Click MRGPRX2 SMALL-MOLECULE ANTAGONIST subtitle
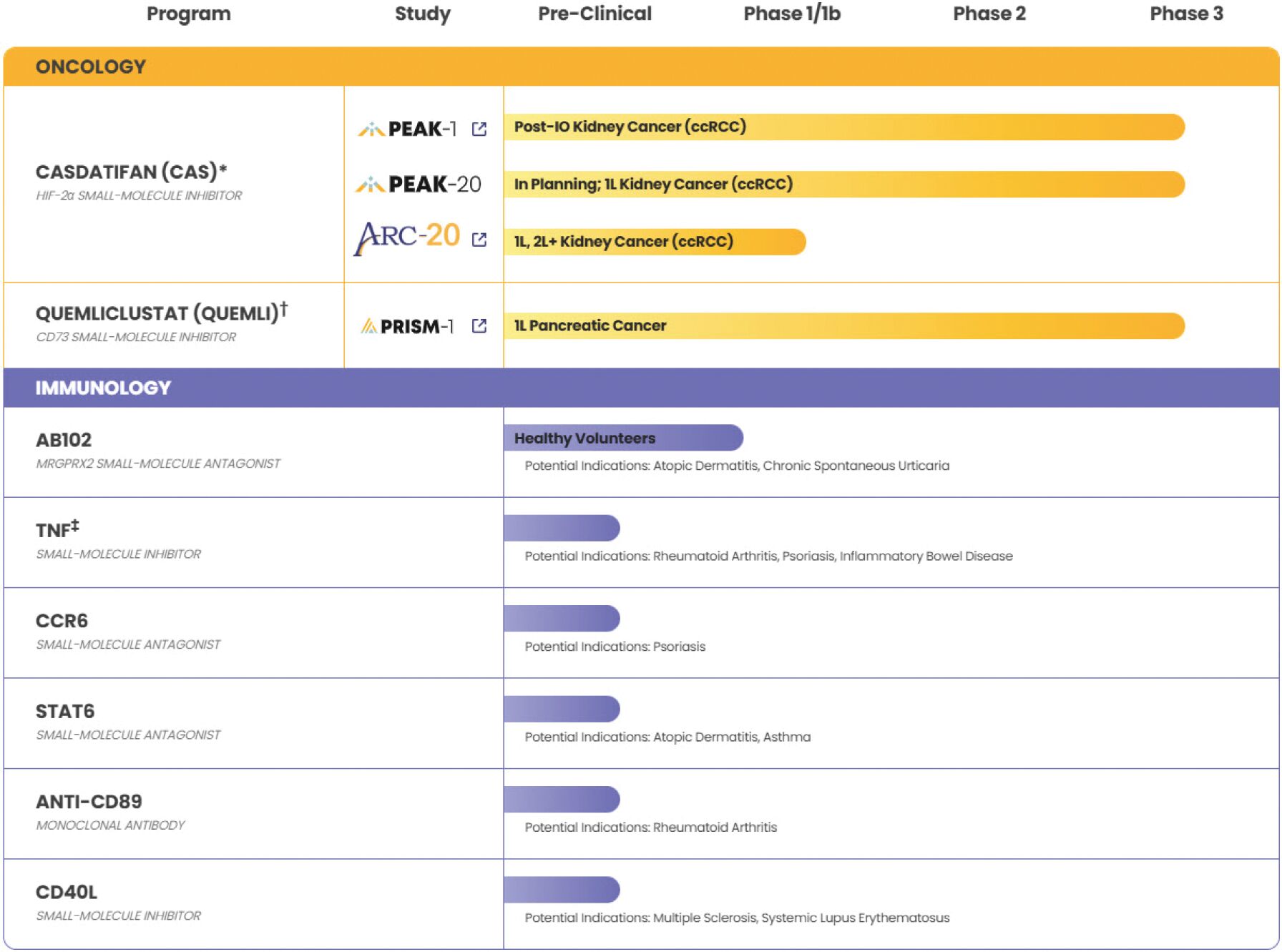The width and height of the screenshot is (1282, 952). [x=158, y=463]
